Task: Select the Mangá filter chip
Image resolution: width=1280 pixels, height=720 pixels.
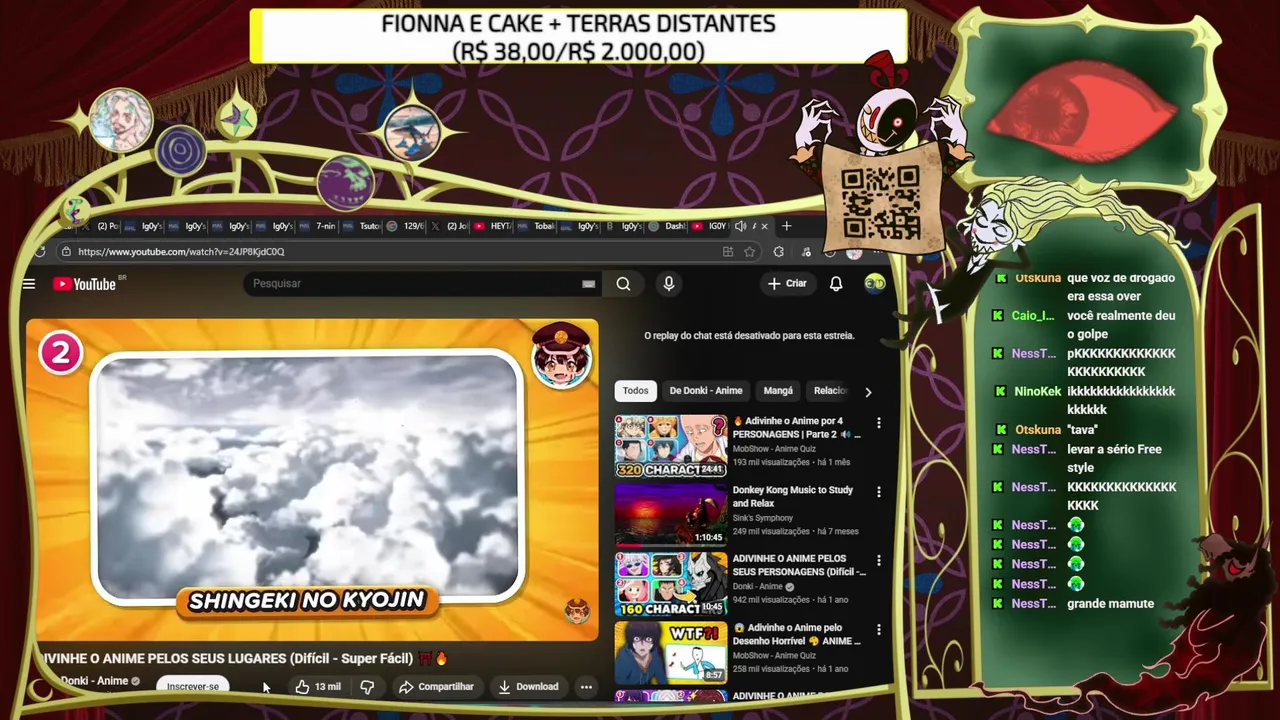Action: tap(778, 391)
